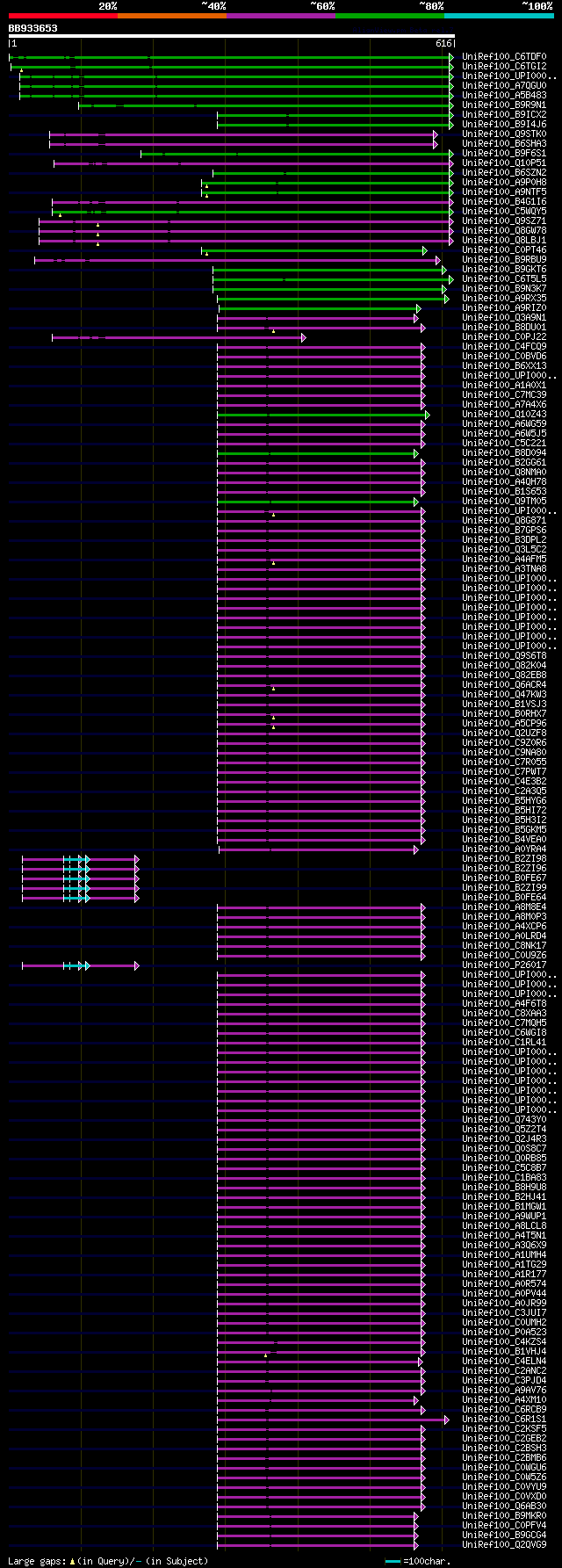Choose hit UniRef100_C5WQY5
The width and height of the screenshot is (562, 1568).
[505, 212]
